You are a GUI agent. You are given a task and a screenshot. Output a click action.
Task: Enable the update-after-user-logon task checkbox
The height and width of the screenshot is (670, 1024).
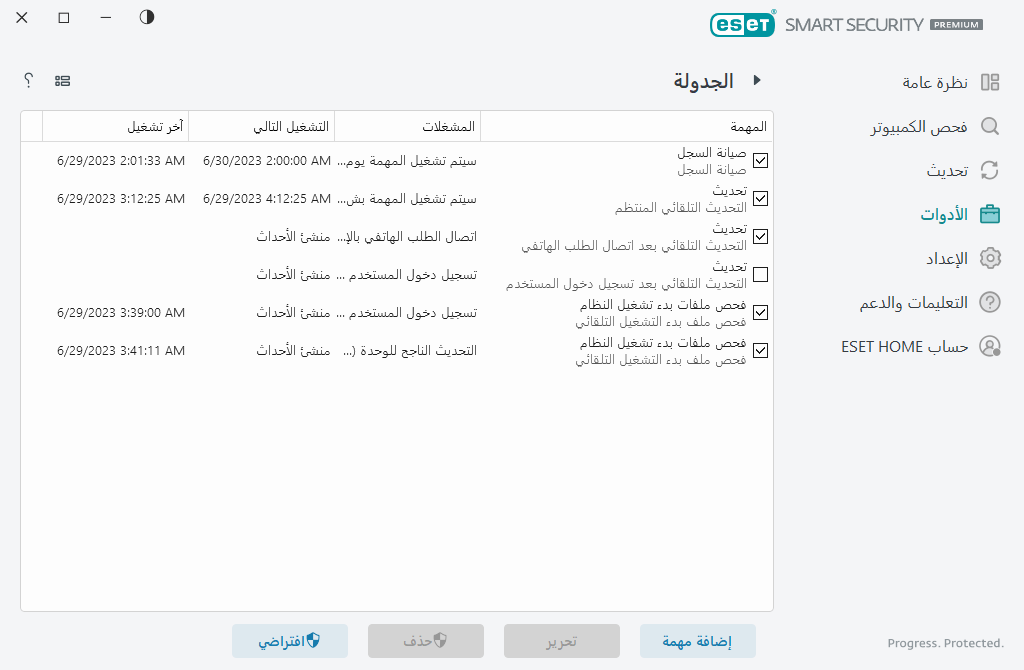pos(761,275)
